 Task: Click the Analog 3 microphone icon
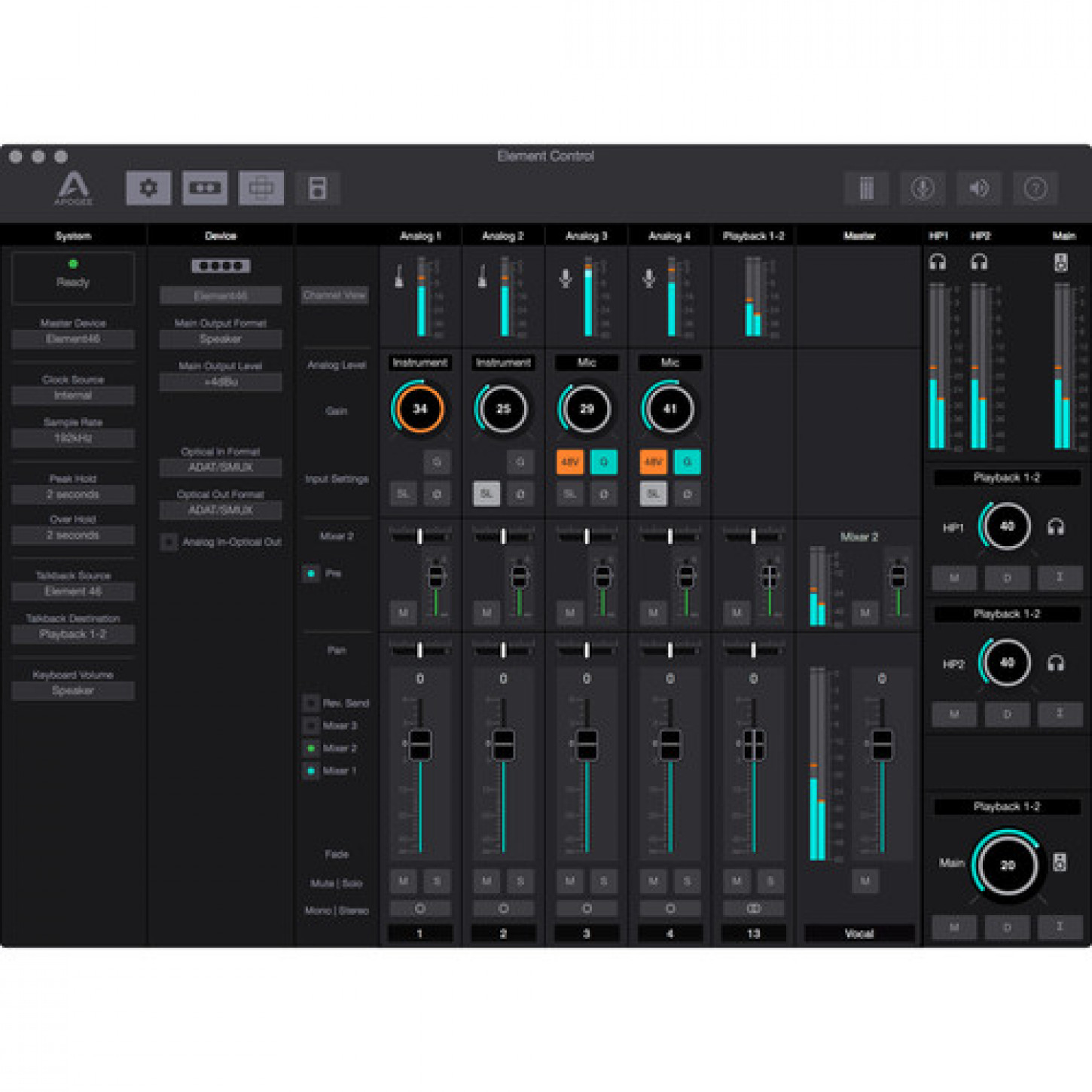pos(566,278)
